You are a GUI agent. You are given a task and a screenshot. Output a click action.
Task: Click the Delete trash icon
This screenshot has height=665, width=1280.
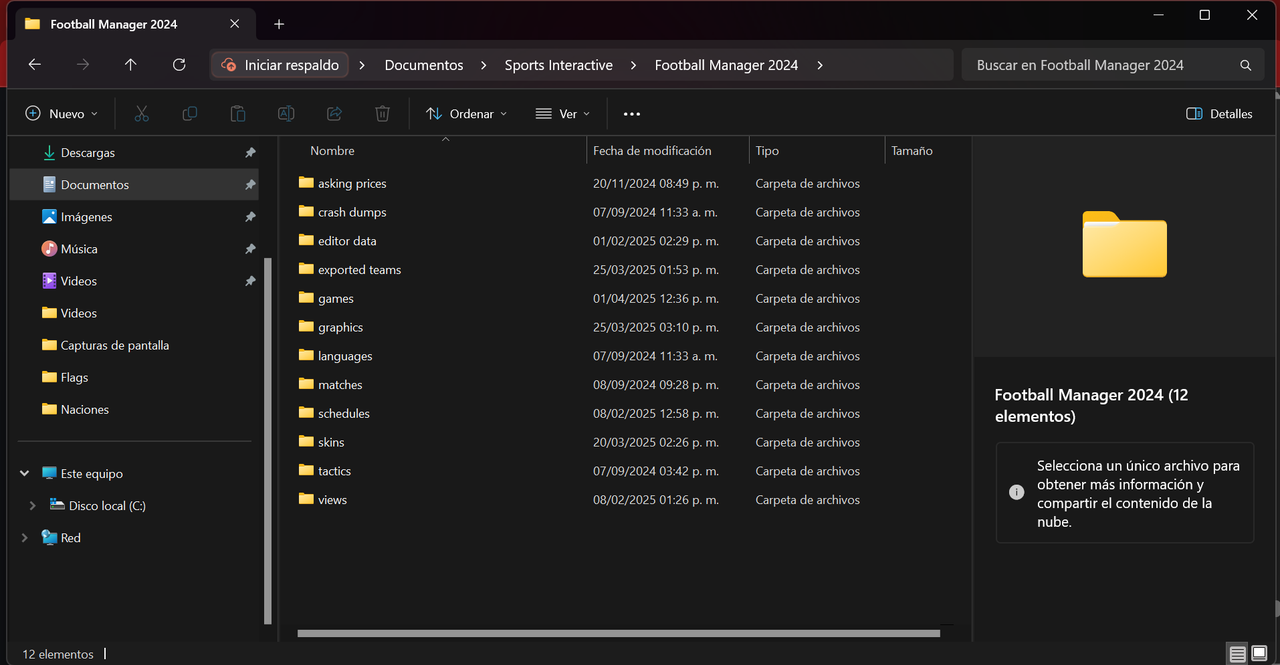(382, 114)
